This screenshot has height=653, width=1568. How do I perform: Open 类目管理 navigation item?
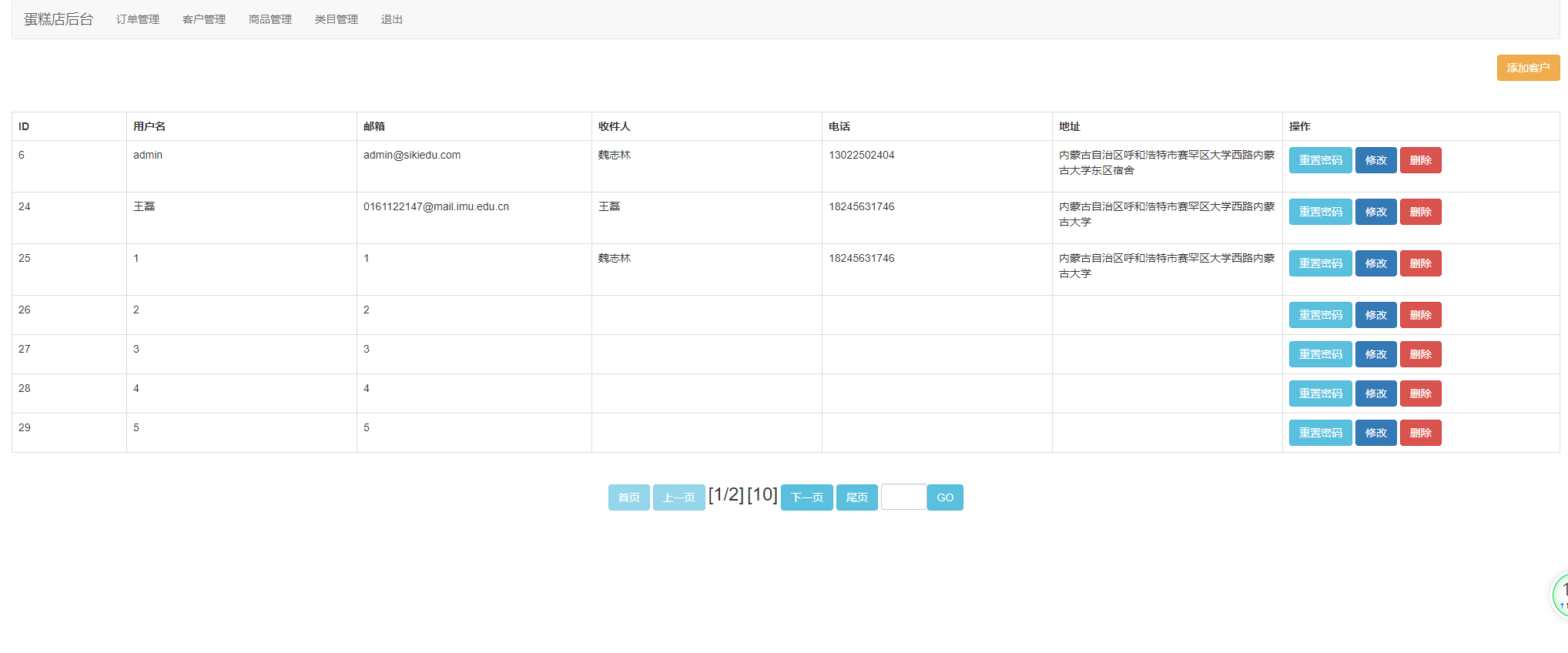[337, 19]
